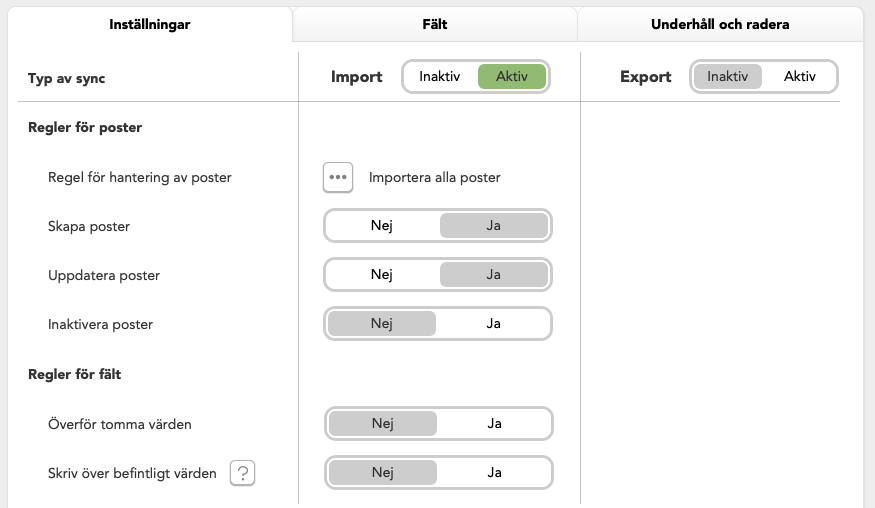Choose Nej for Skapa poster
The width and height of the screenshot is (875, 508).
pyautogui.click(x=382, y=226)
